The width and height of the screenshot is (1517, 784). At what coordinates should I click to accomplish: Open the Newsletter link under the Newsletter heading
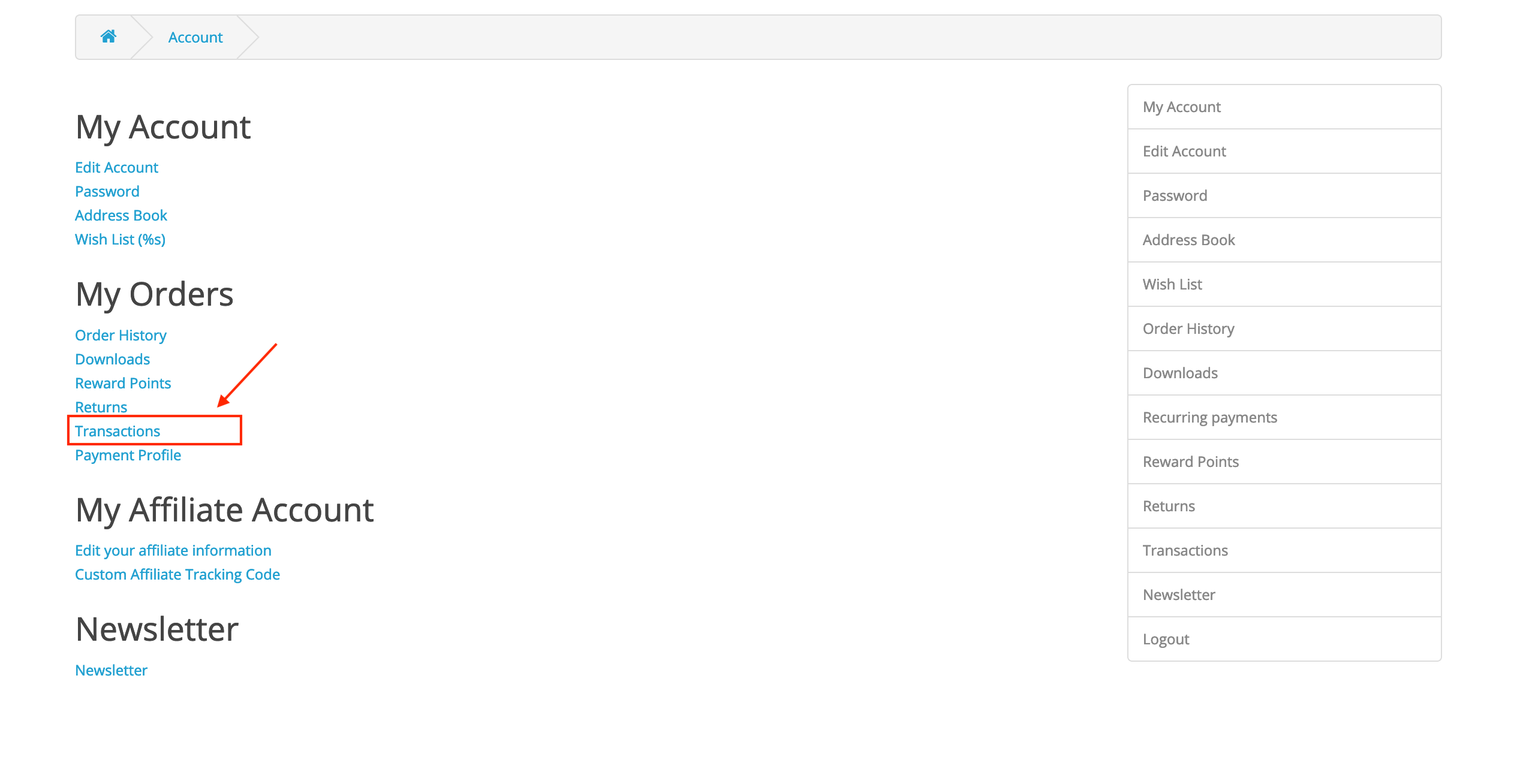111,670
